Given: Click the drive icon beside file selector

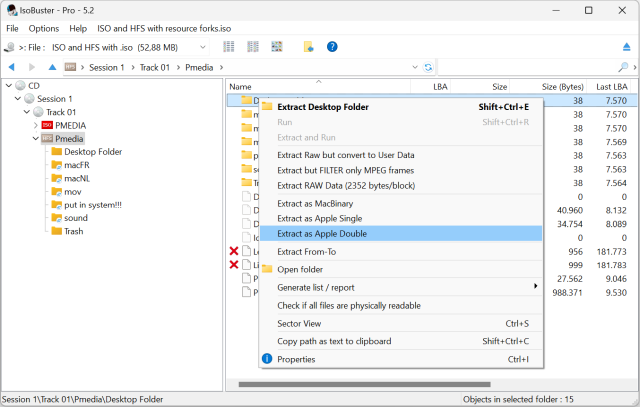Looking at the screenshot, I should point(9,48).
